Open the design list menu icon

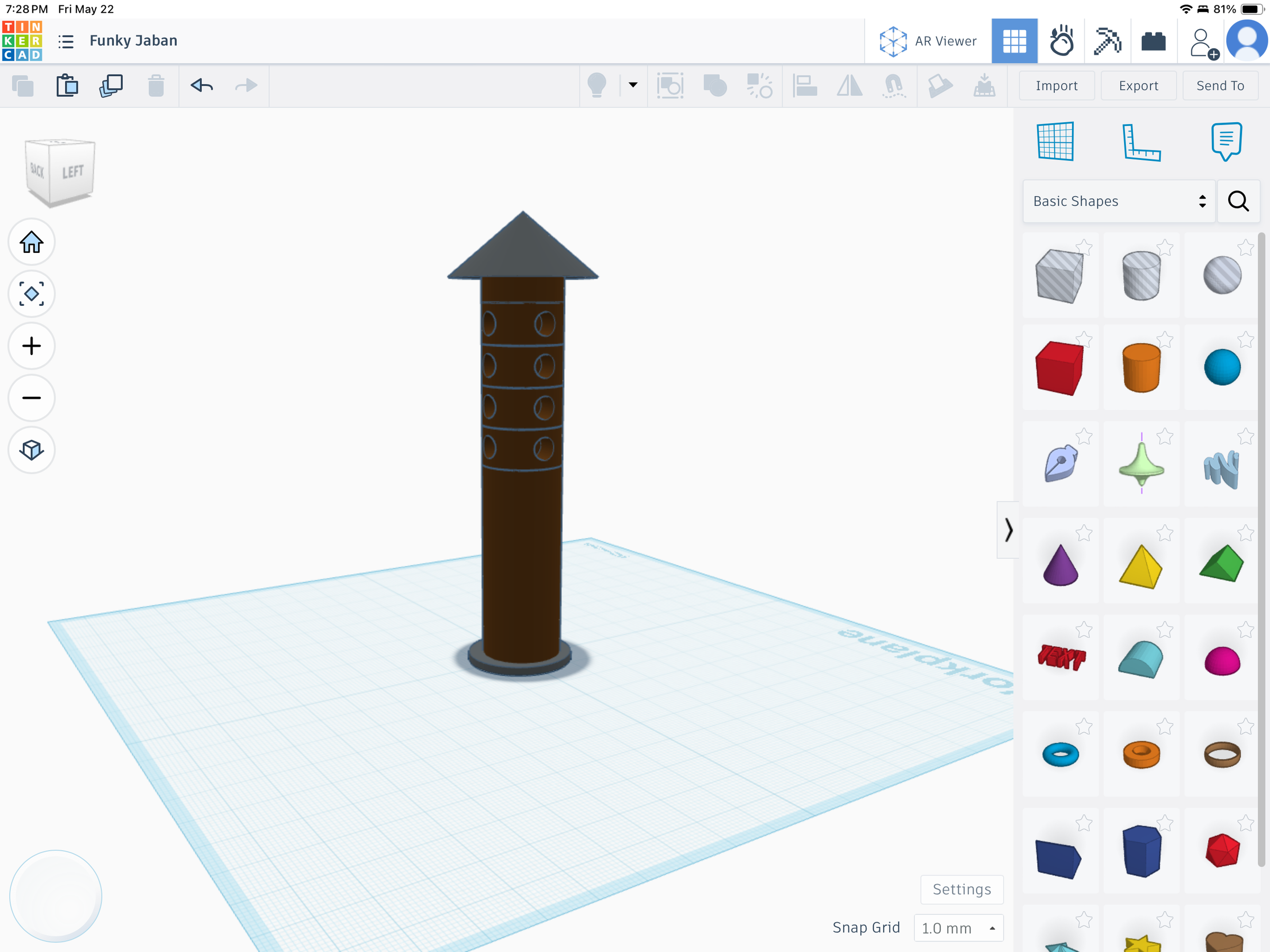66,41
